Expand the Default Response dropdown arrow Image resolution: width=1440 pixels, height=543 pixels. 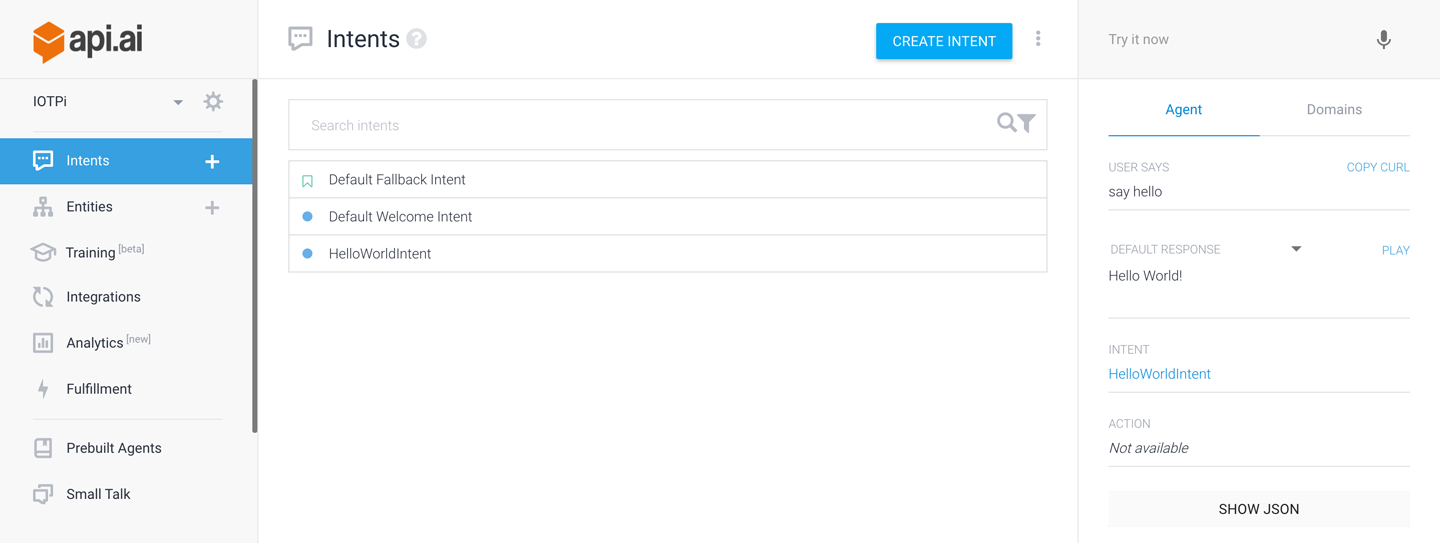tap(1296, 249)
